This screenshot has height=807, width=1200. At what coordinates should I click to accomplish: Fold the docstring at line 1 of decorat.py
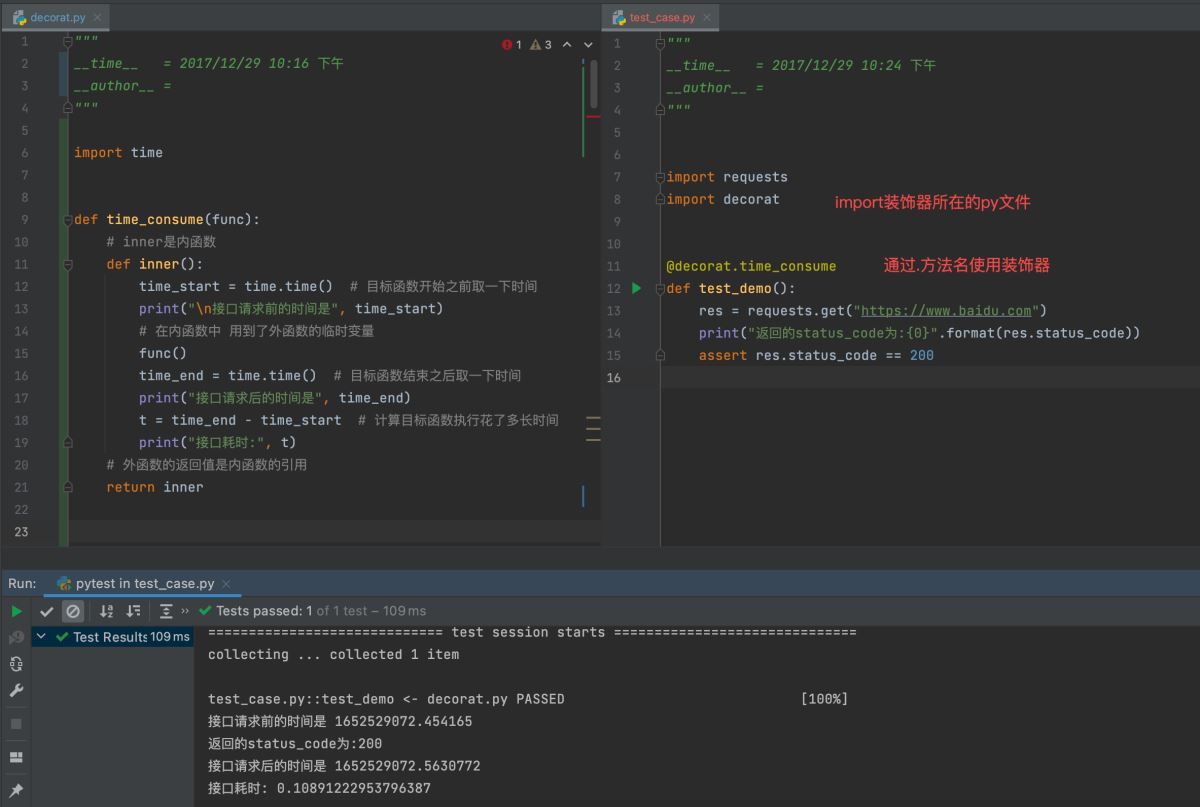(68, 41)
